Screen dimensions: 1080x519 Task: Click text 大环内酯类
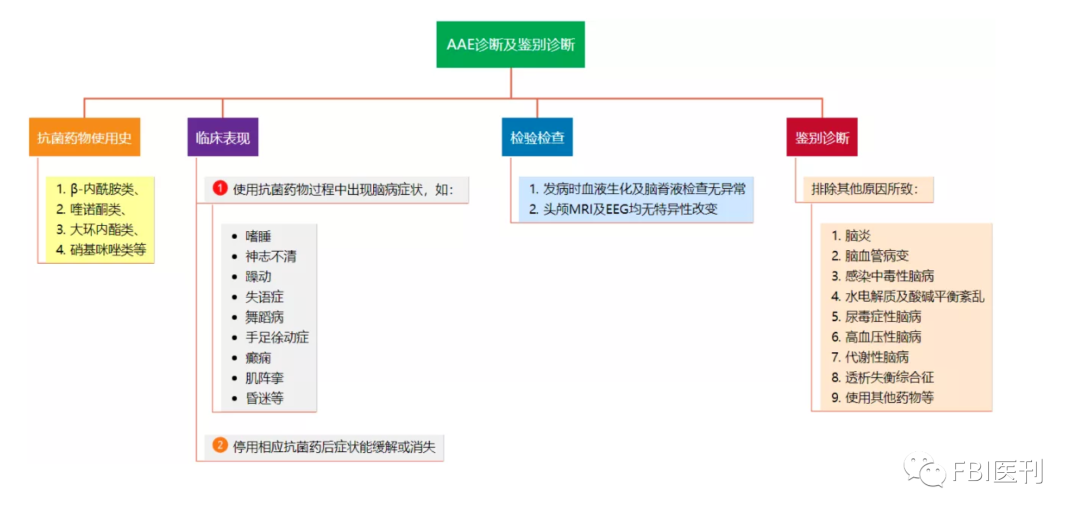(102, 229)
